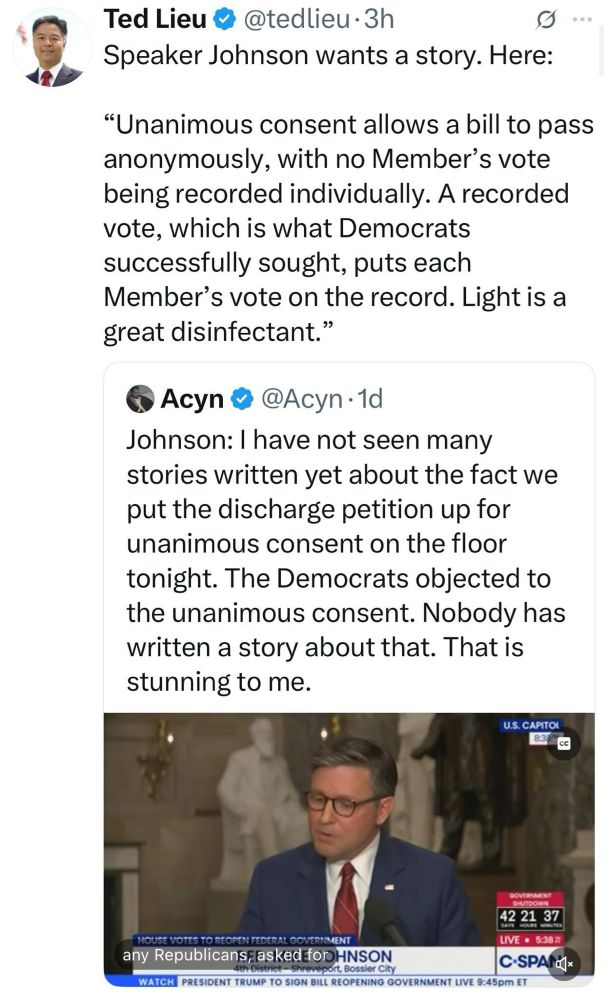
Task: Open Ted Lieu's profile picture
Action: pyautogui.click(x=49, y=49)
